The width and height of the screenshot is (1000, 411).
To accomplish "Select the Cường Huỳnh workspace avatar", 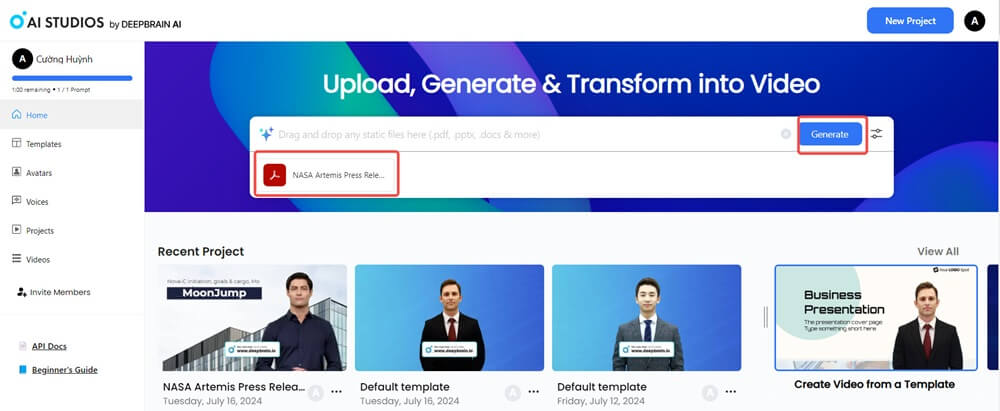I will pos(22,59).
